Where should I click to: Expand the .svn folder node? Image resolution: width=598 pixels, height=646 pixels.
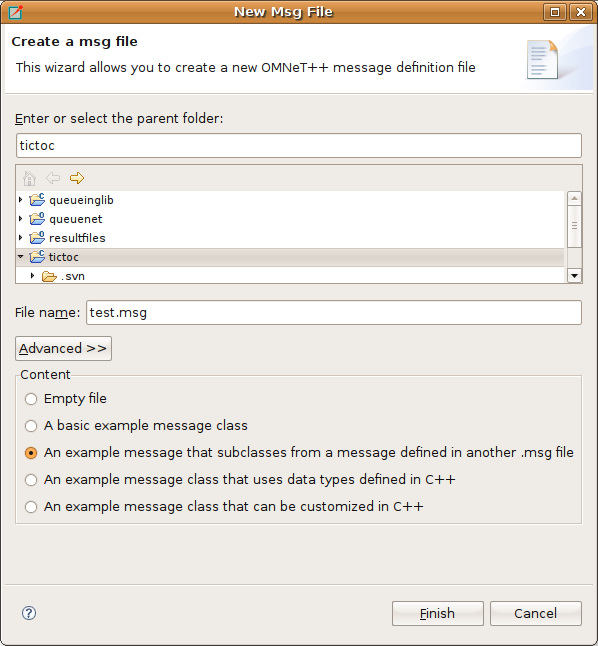pyautogui.click(x=33, y=276)
